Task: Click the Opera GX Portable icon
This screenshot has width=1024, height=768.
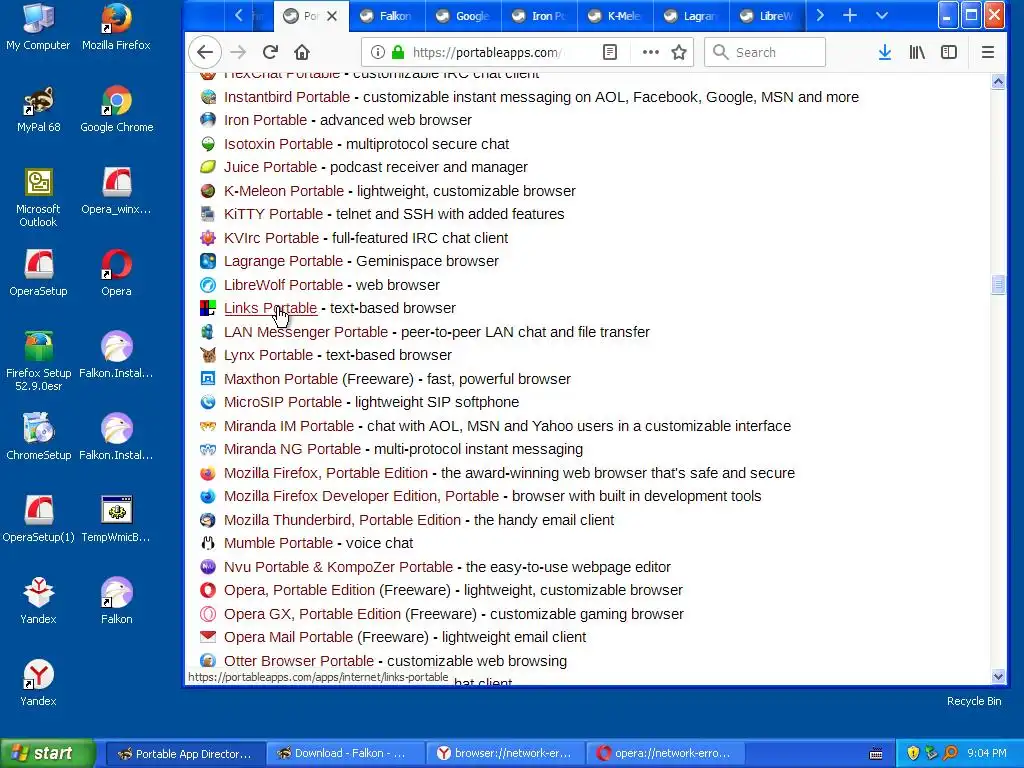Action: 208,614
